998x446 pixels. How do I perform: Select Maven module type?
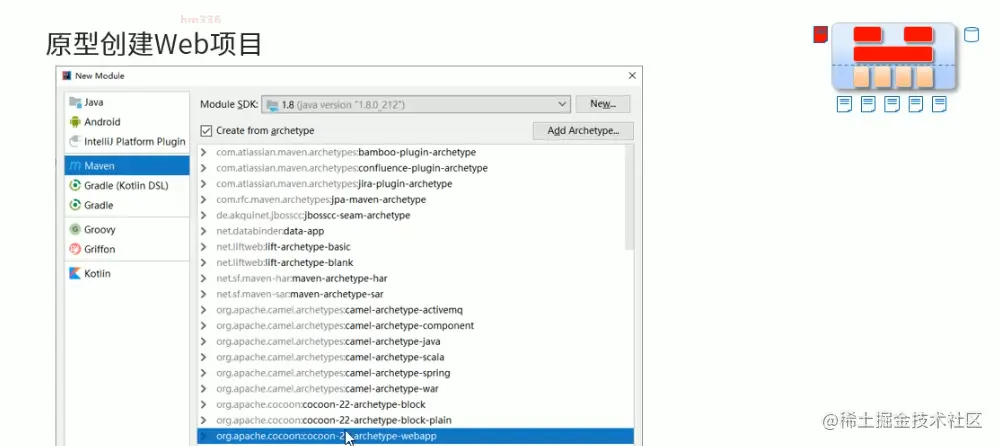(x=127, y=166)
